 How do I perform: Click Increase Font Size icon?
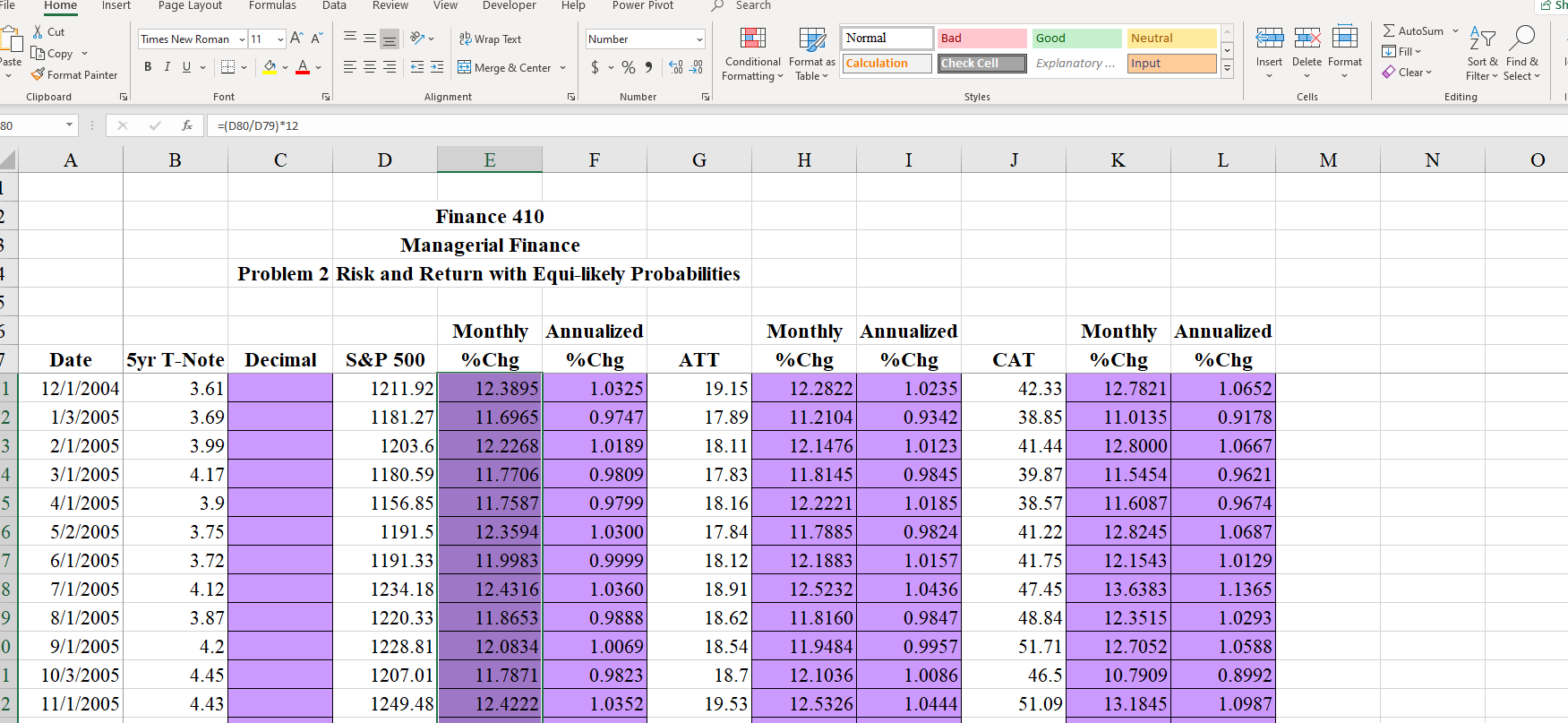point(296,39)
